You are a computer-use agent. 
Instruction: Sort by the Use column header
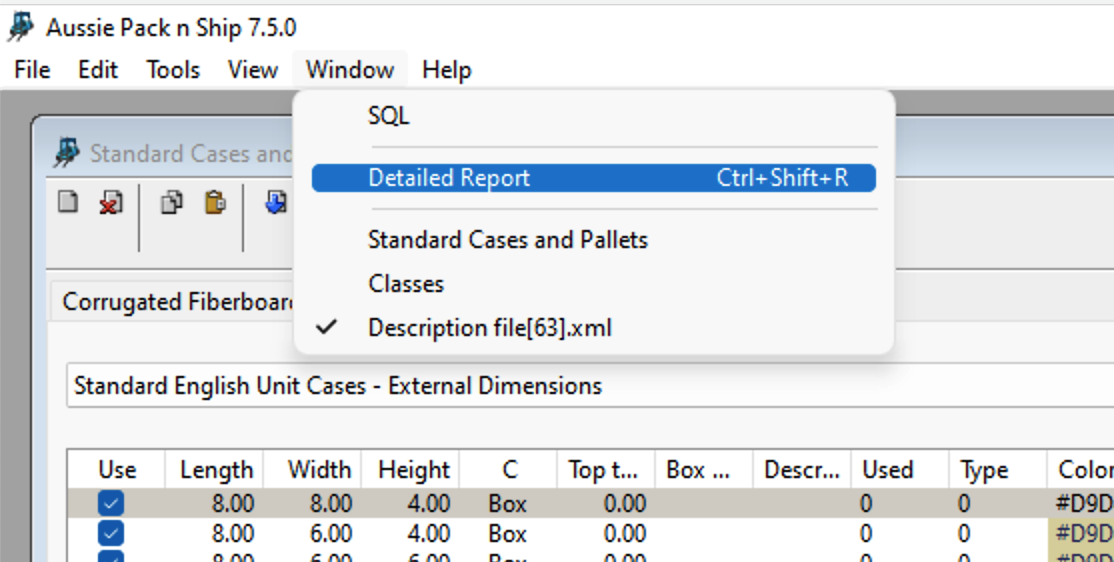coord(117,470)
